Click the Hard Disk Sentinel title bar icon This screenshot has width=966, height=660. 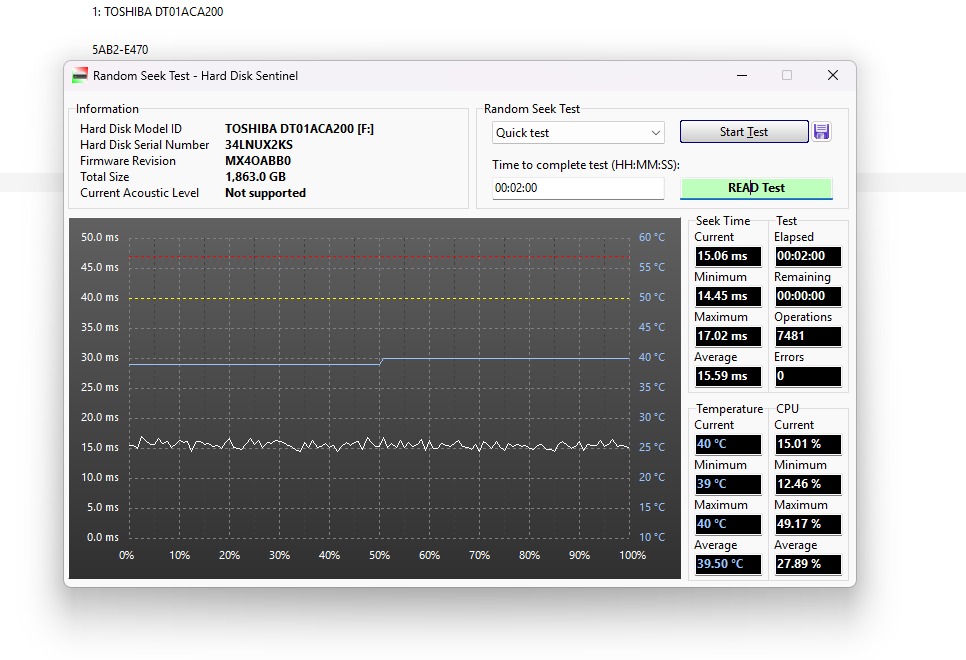point(80,76)
